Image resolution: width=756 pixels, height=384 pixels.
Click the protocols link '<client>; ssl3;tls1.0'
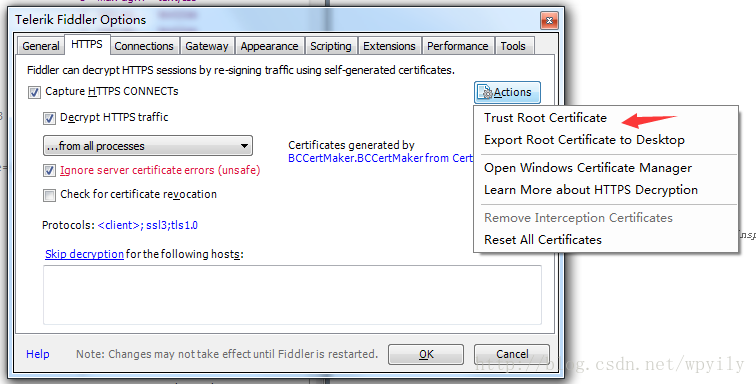148,225
